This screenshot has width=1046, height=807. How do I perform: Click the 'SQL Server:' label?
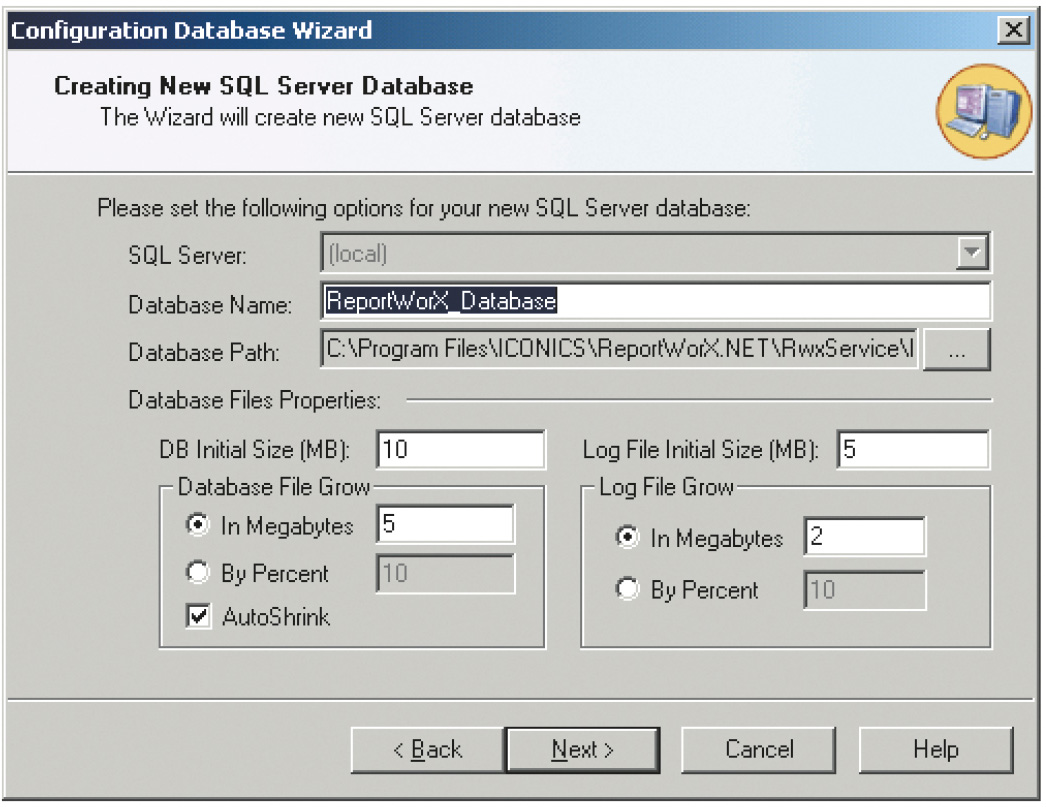[x=187, y=255]
